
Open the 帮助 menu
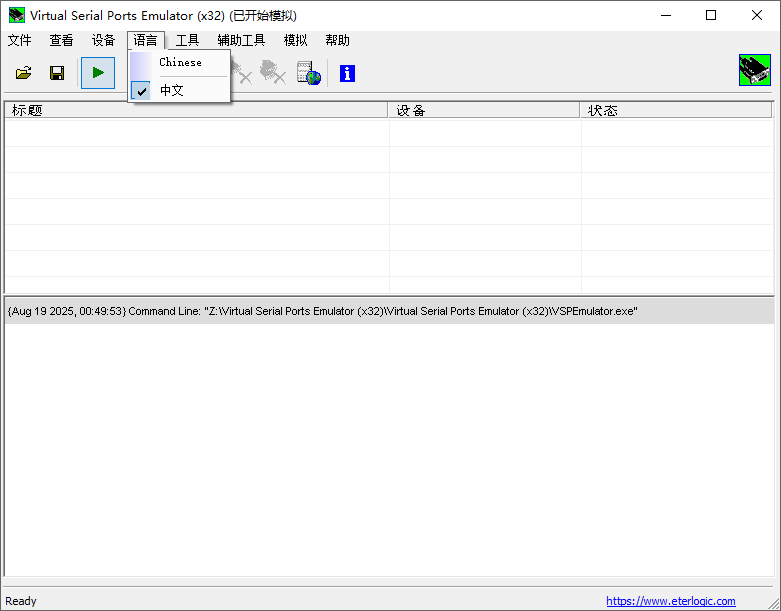(x=337, y=40)
